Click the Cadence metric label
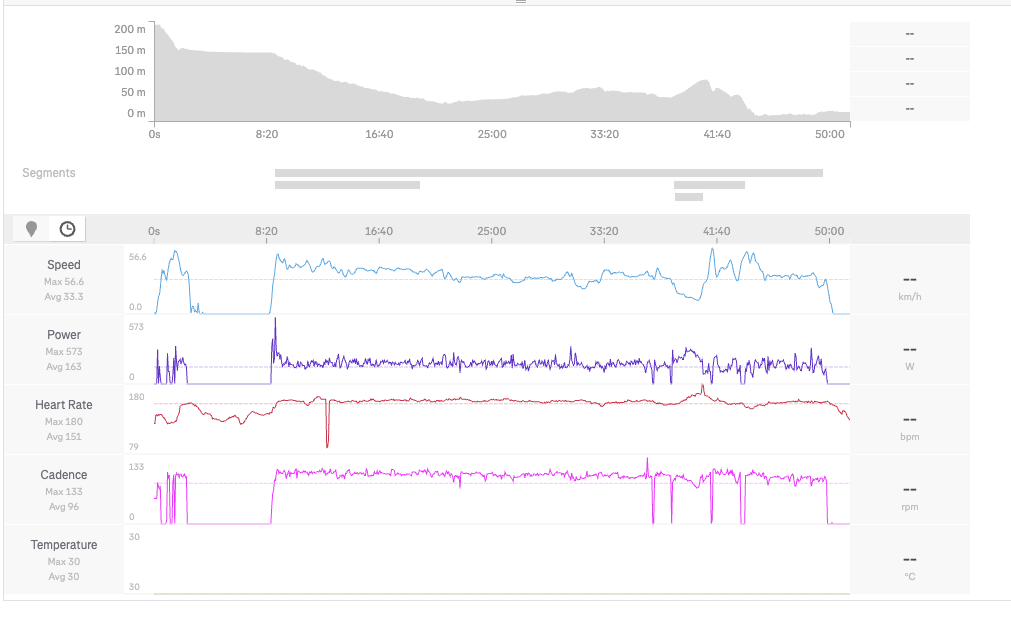This screenshot has height=629, width=1011. 64,475
